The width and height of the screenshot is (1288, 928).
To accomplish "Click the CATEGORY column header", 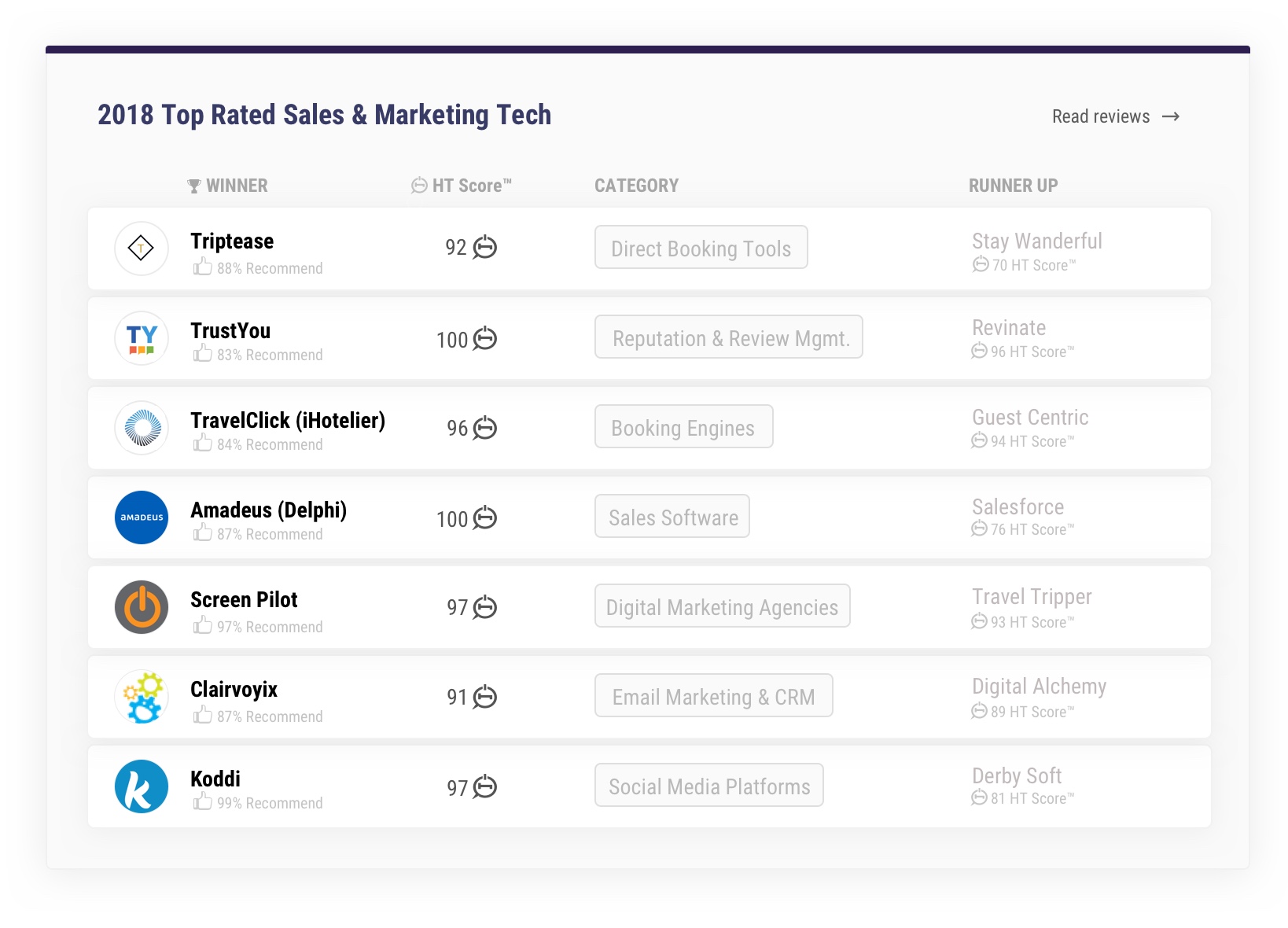I will pos(636,186).
